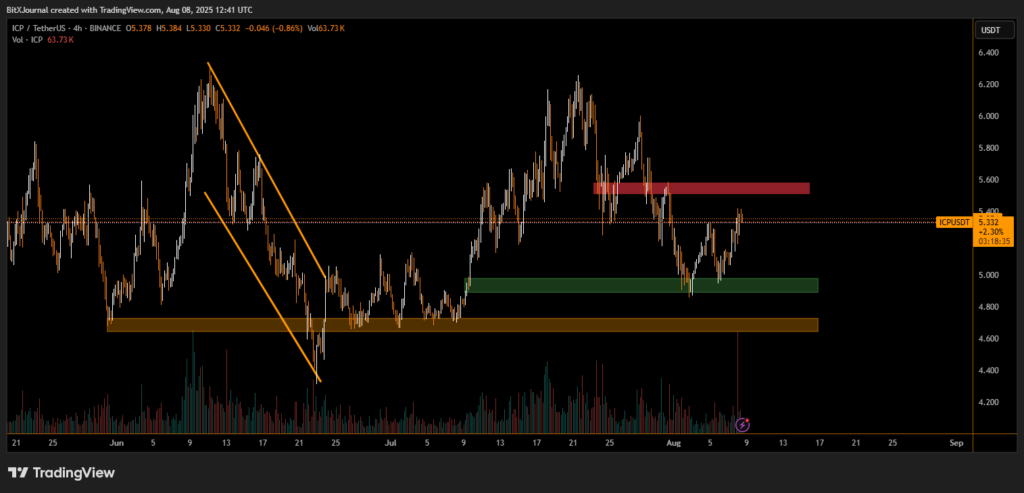Screen dimensions: 1024x493
Task: Click the purple lightning event icon
Action: tap(743, 425)
